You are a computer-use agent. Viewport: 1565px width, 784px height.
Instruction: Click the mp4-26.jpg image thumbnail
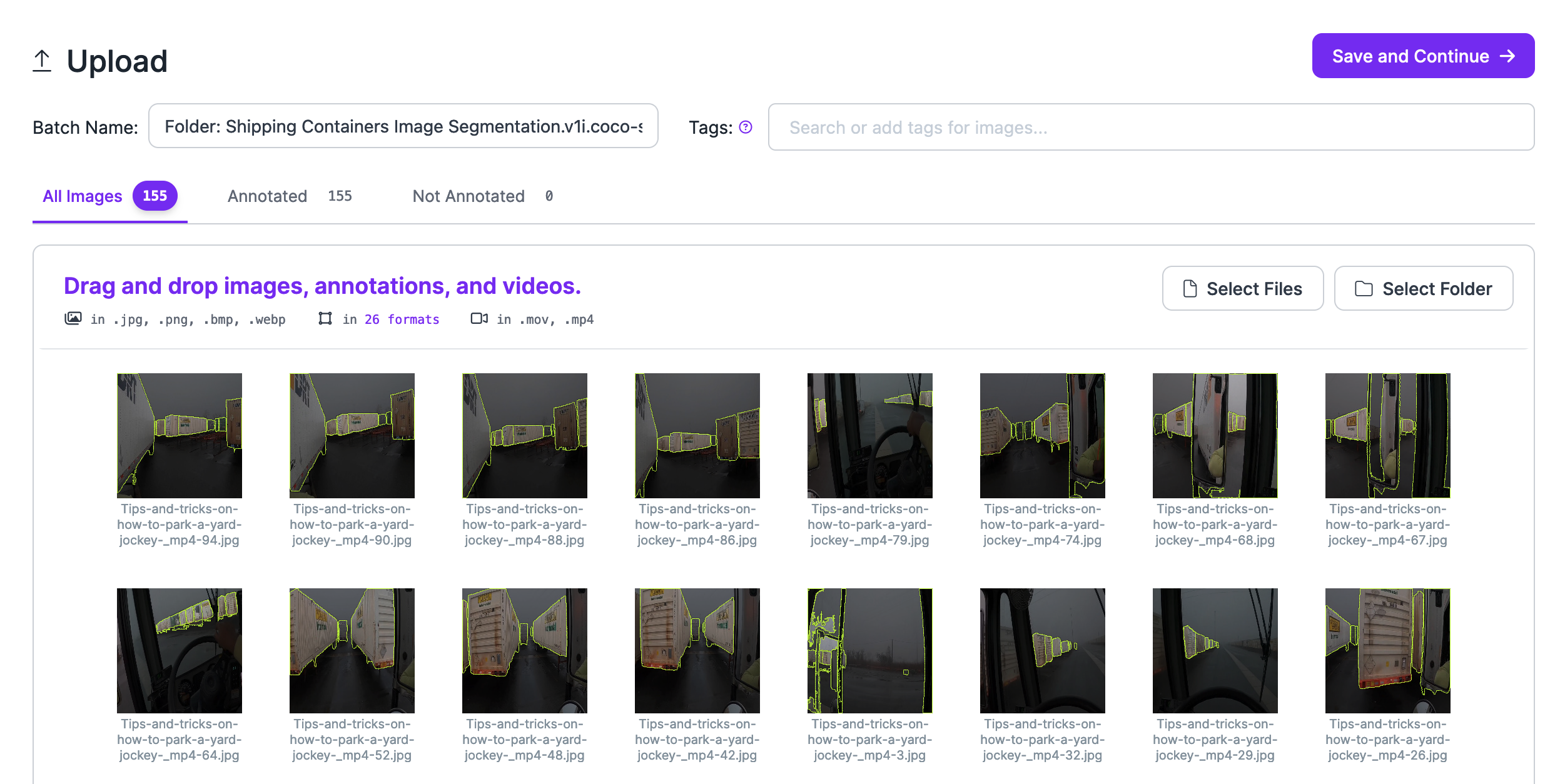pos(1387,651)
